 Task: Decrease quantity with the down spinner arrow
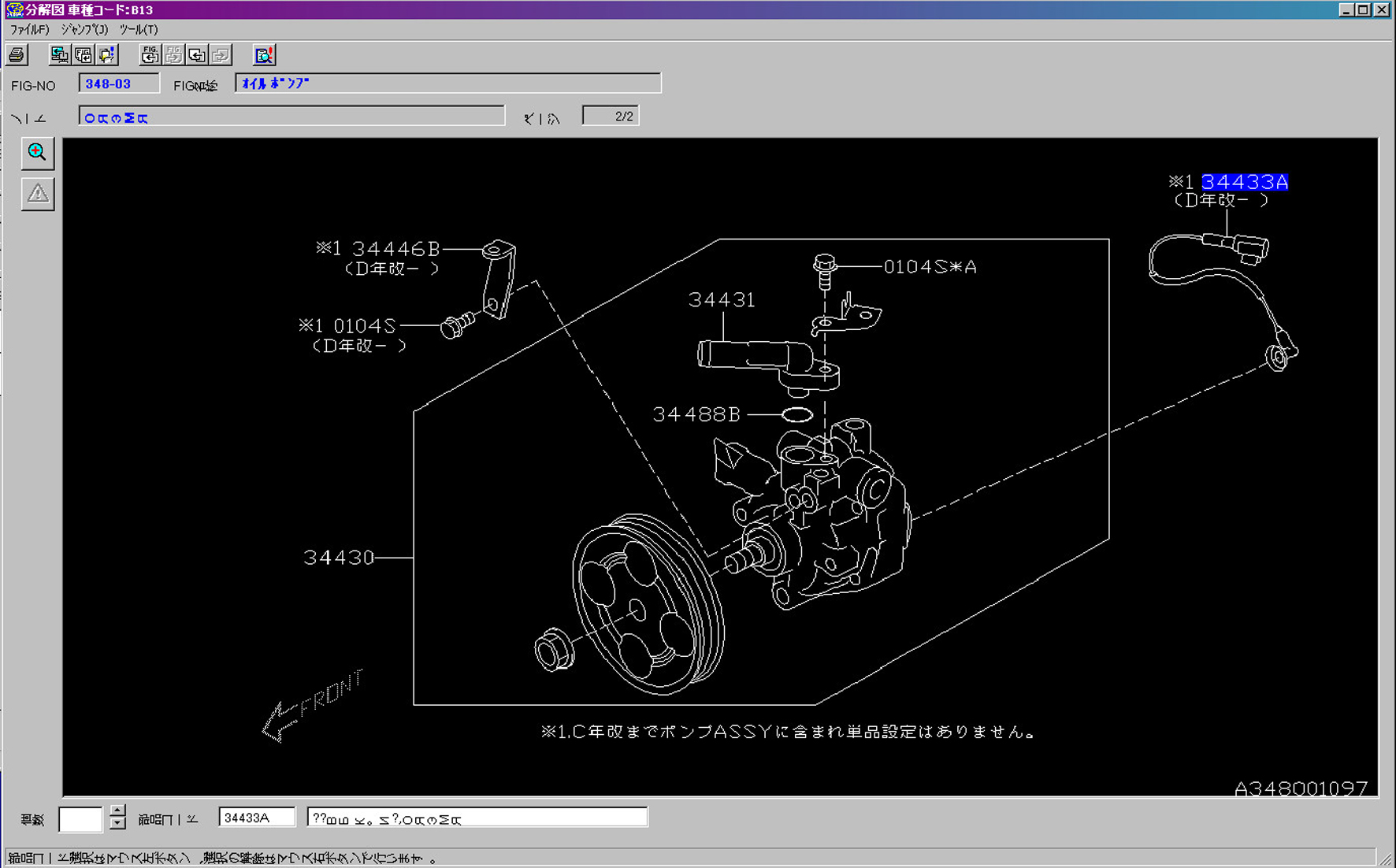click(117, 824)
